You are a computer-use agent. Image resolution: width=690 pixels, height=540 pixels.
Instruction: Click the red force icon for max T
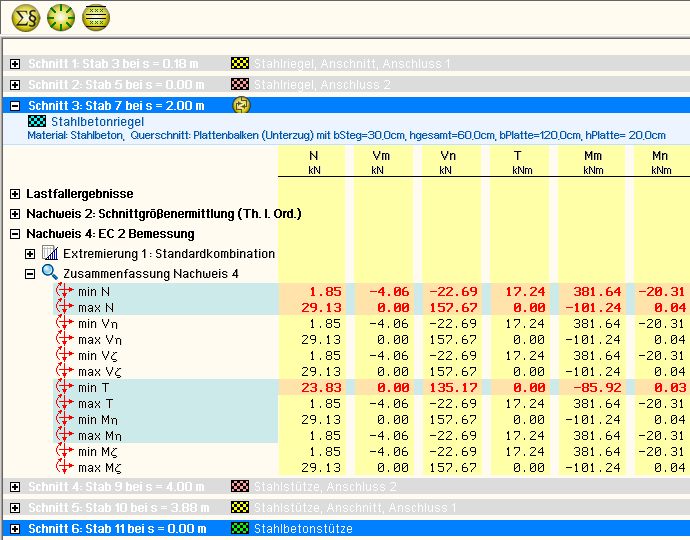click(x=66, y=403)
